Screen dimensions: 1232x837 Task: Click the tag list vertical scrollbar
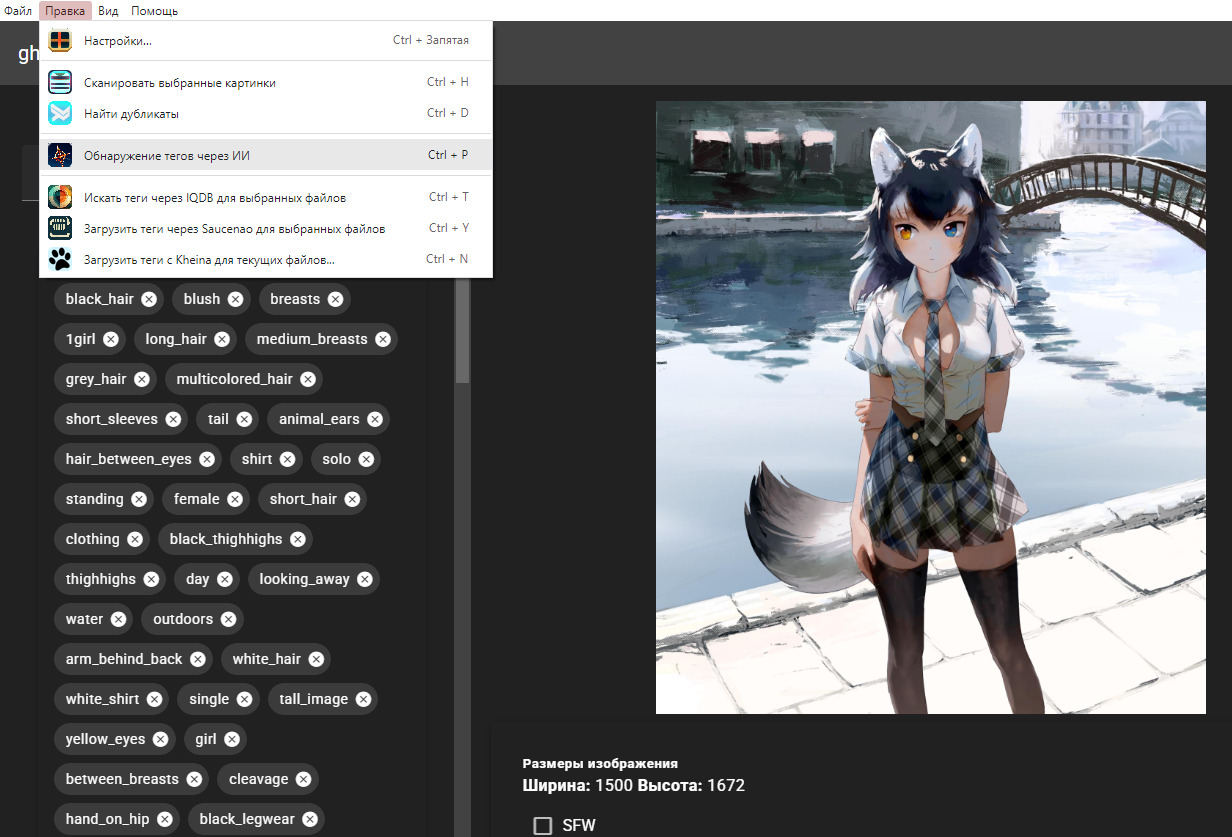tap(462, 332)
